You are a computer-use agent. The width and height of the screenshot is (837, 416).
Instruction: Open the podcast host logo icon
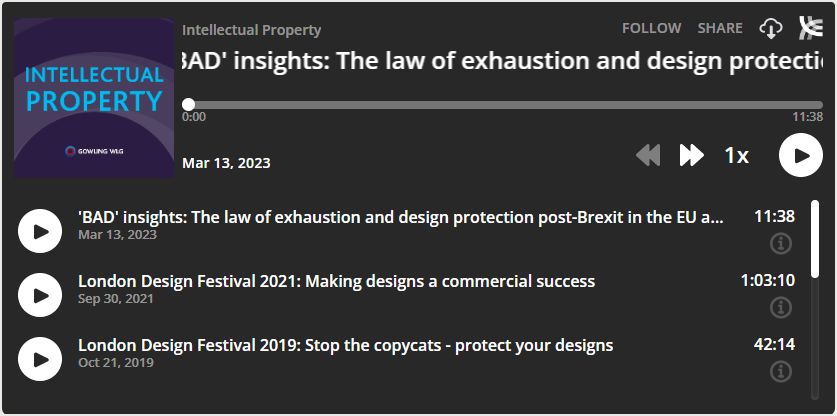(x=811, y=28)
